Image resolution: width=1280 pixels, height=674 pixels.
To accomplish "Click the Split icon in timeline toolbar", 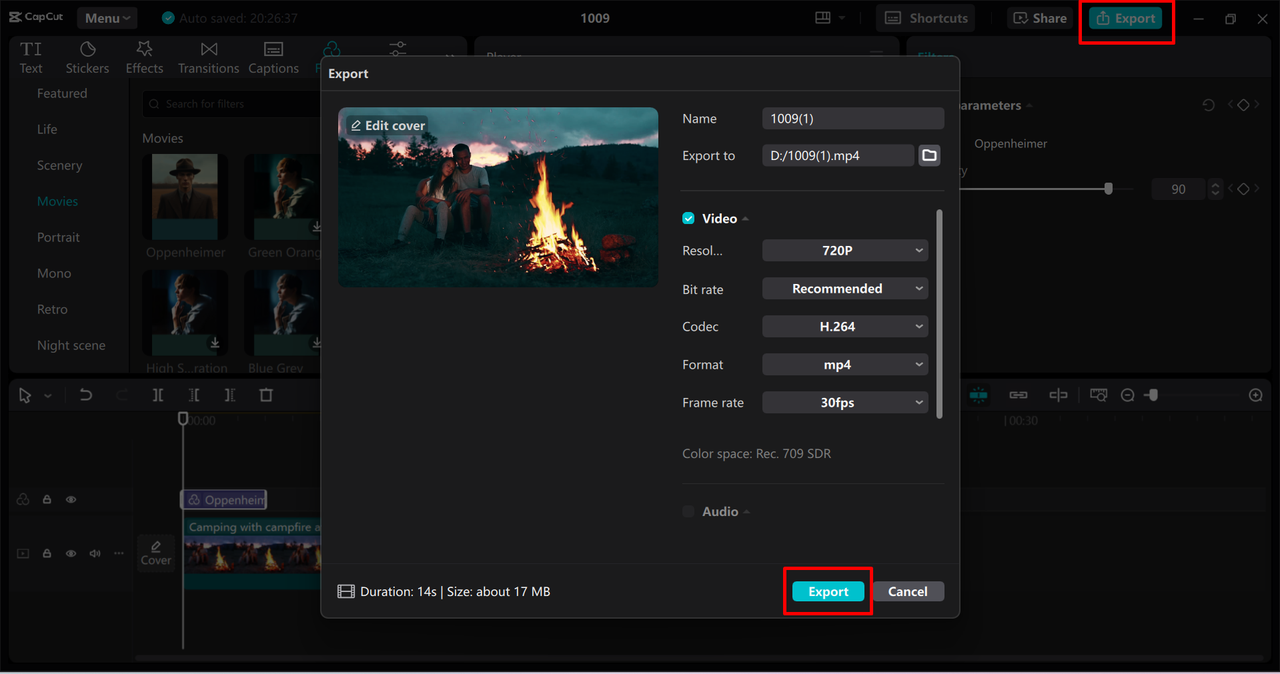I will point(158,395).
